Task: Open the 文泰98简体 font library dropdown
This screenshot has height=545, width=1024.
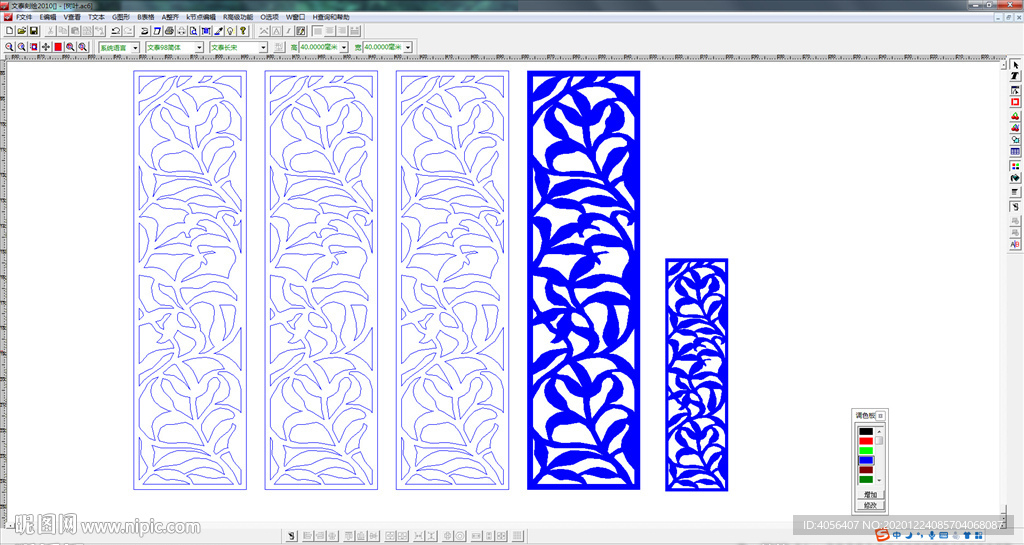Action: click(199, 48)
